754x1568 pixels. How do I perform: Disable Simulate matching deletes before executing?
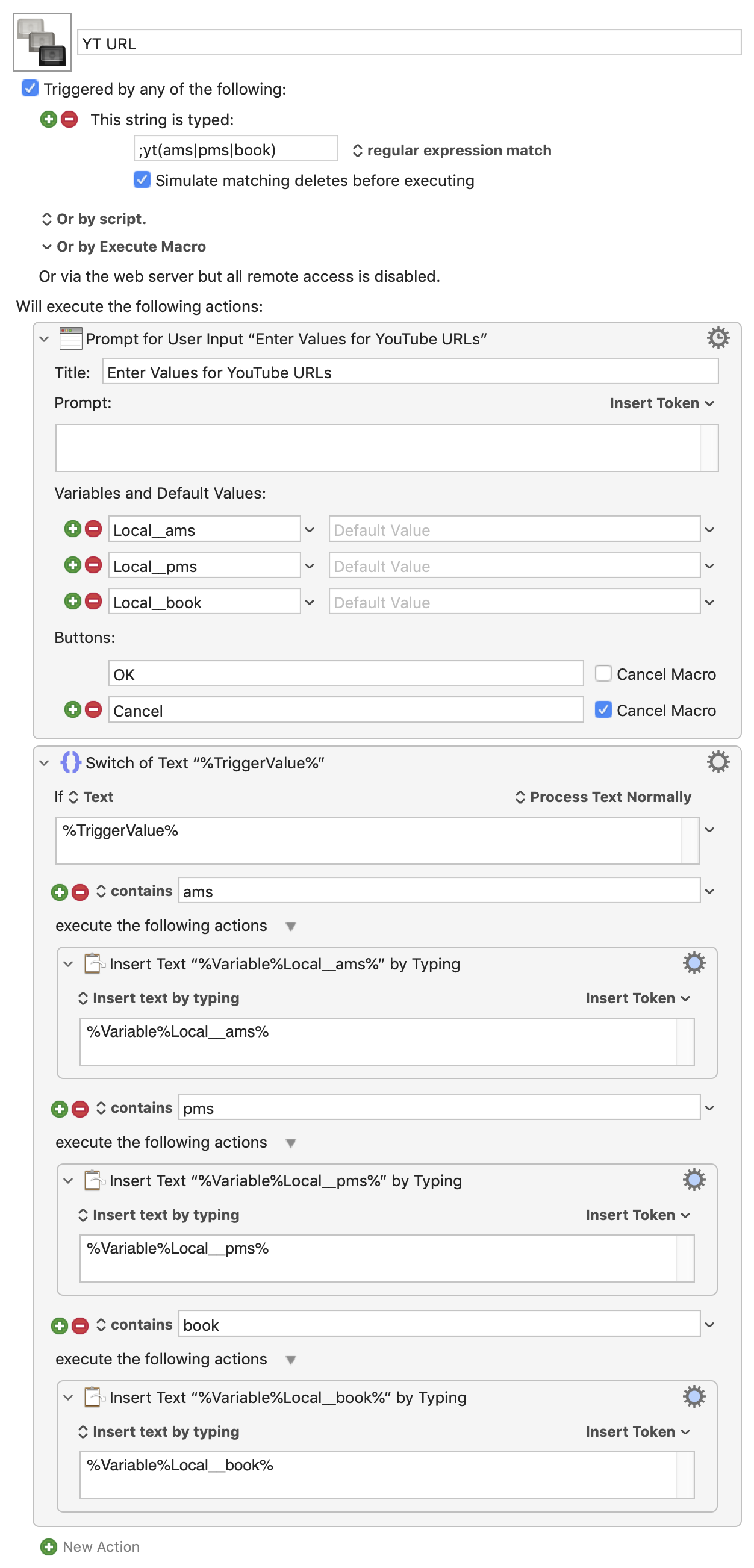click(142, 179)
